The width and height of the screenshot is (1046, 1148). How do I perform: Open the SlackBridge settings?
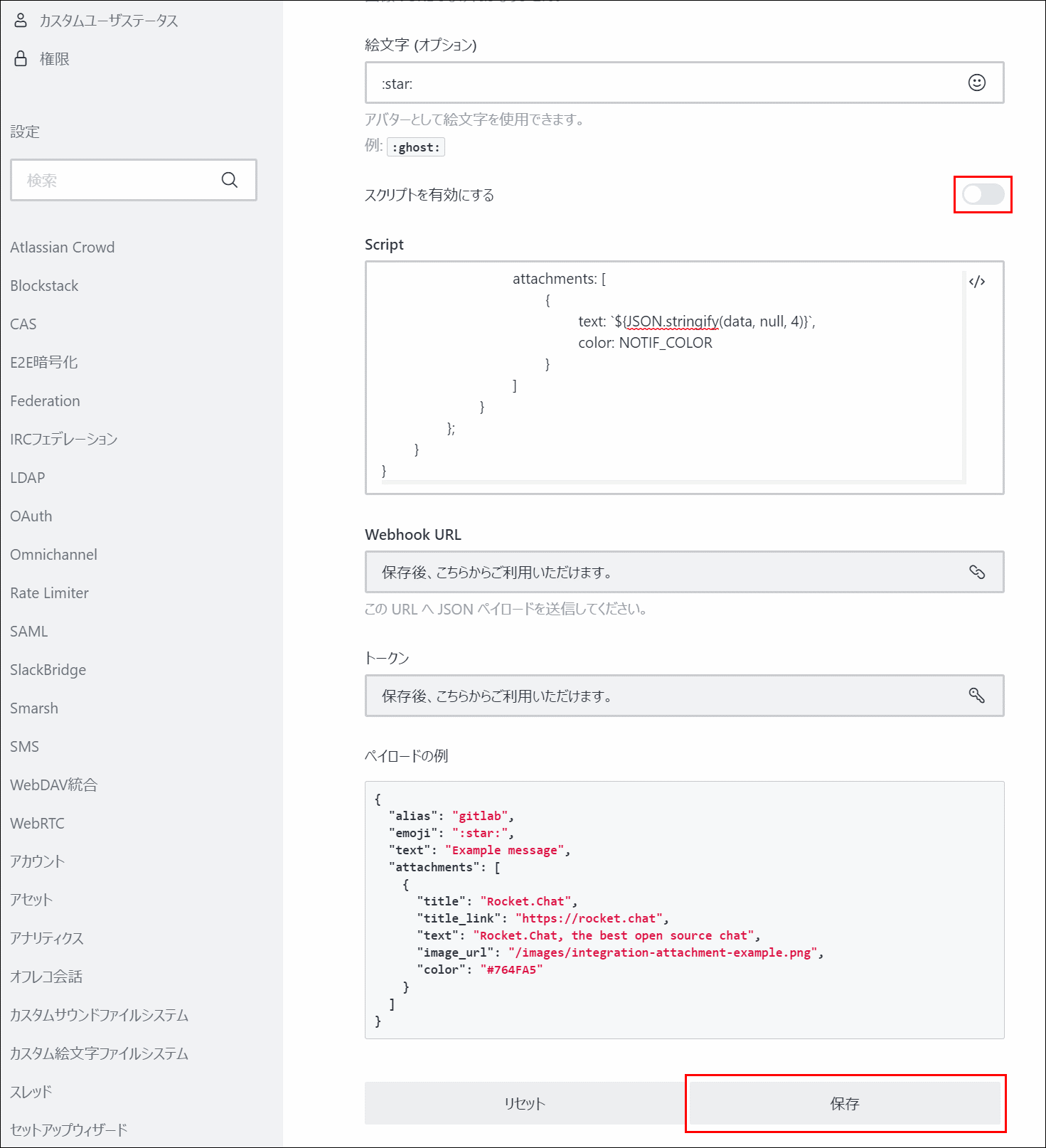(x=48, y=669)
